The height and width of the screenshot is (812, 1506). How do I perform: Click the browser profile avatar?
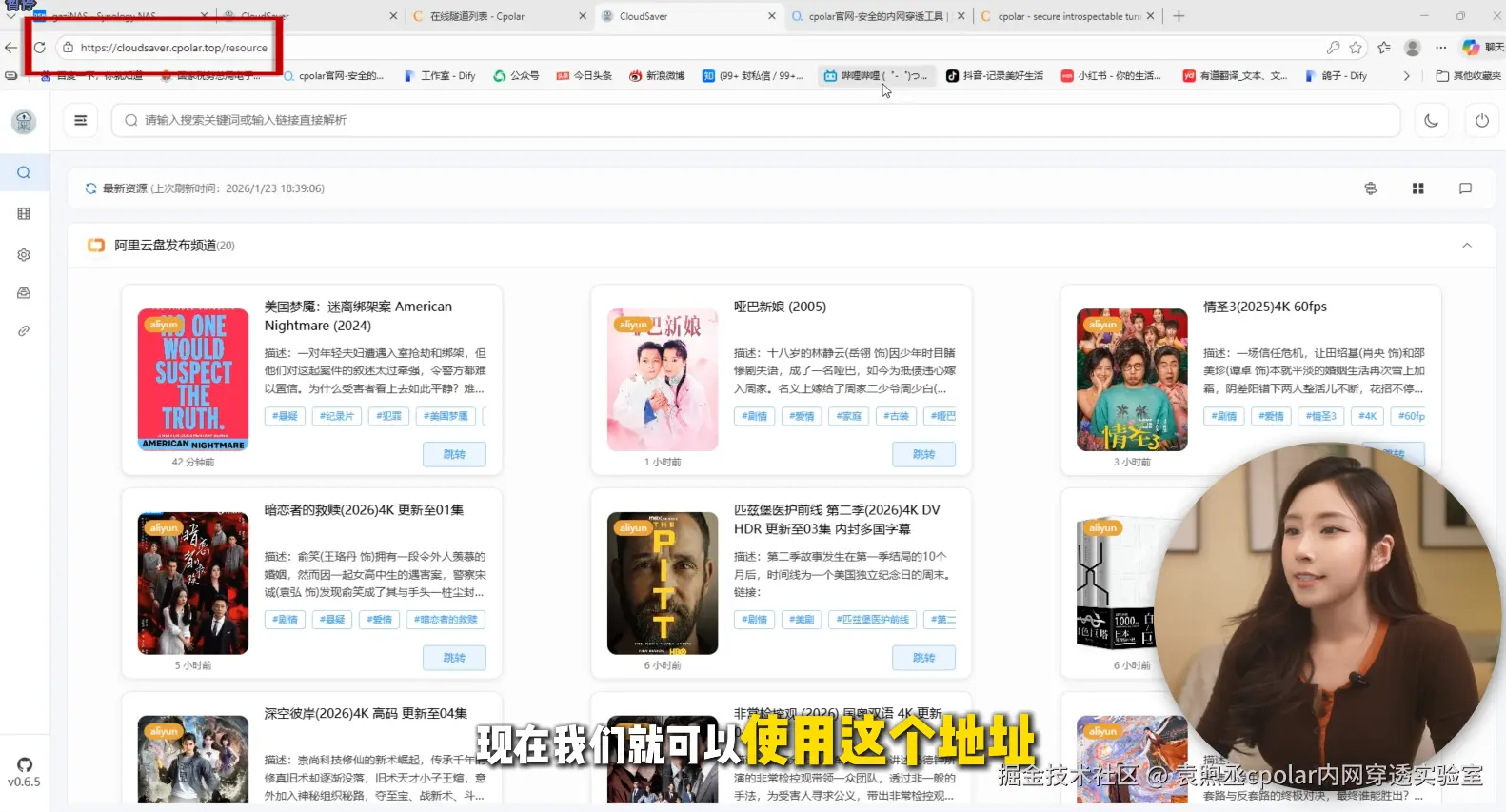pyautogui.click(x=1413, y=48)
